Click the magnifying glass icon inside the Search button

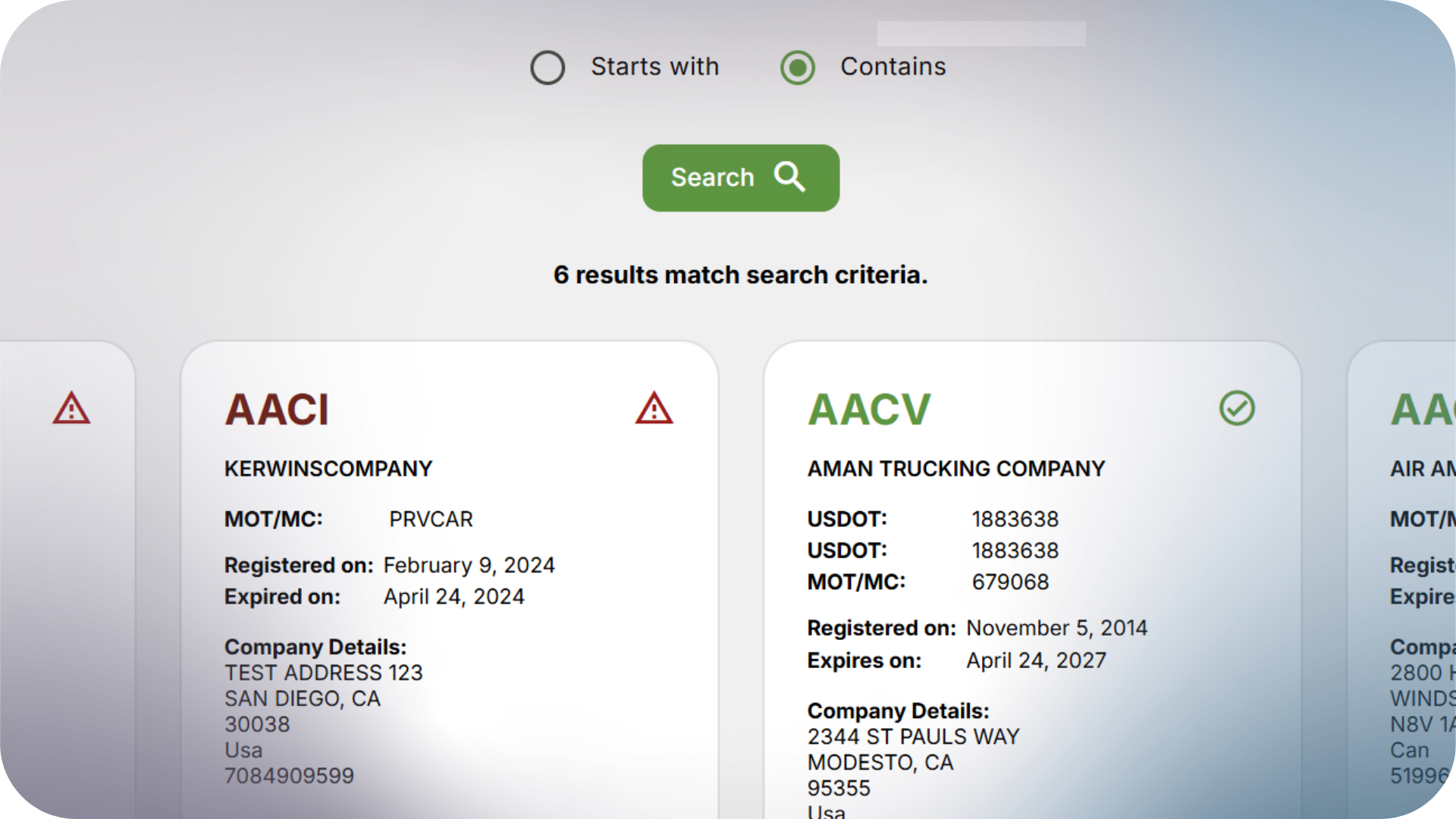tap(789, 177)
